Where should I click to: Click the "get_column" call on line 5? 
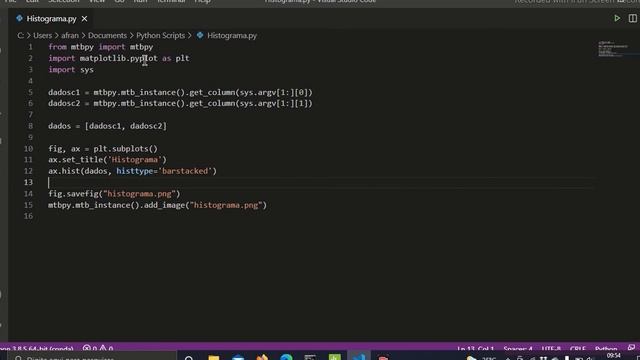(x=212, y=92)
